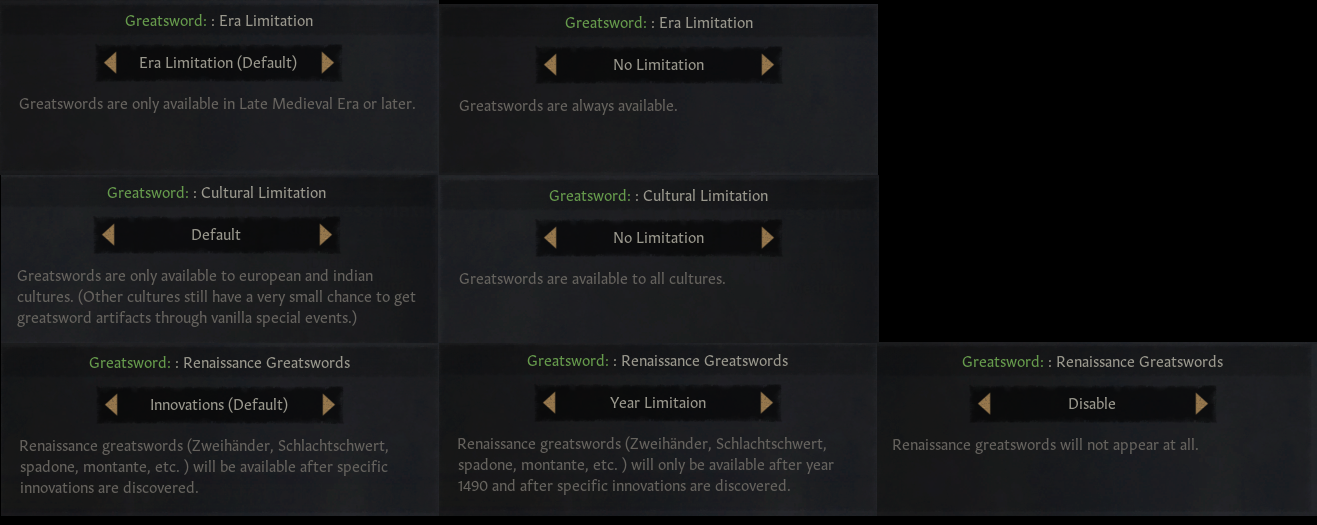Click the Default value box under Cultural Limitation
This screenshot has height=525, width=1317.
click(x=216, y=235)
